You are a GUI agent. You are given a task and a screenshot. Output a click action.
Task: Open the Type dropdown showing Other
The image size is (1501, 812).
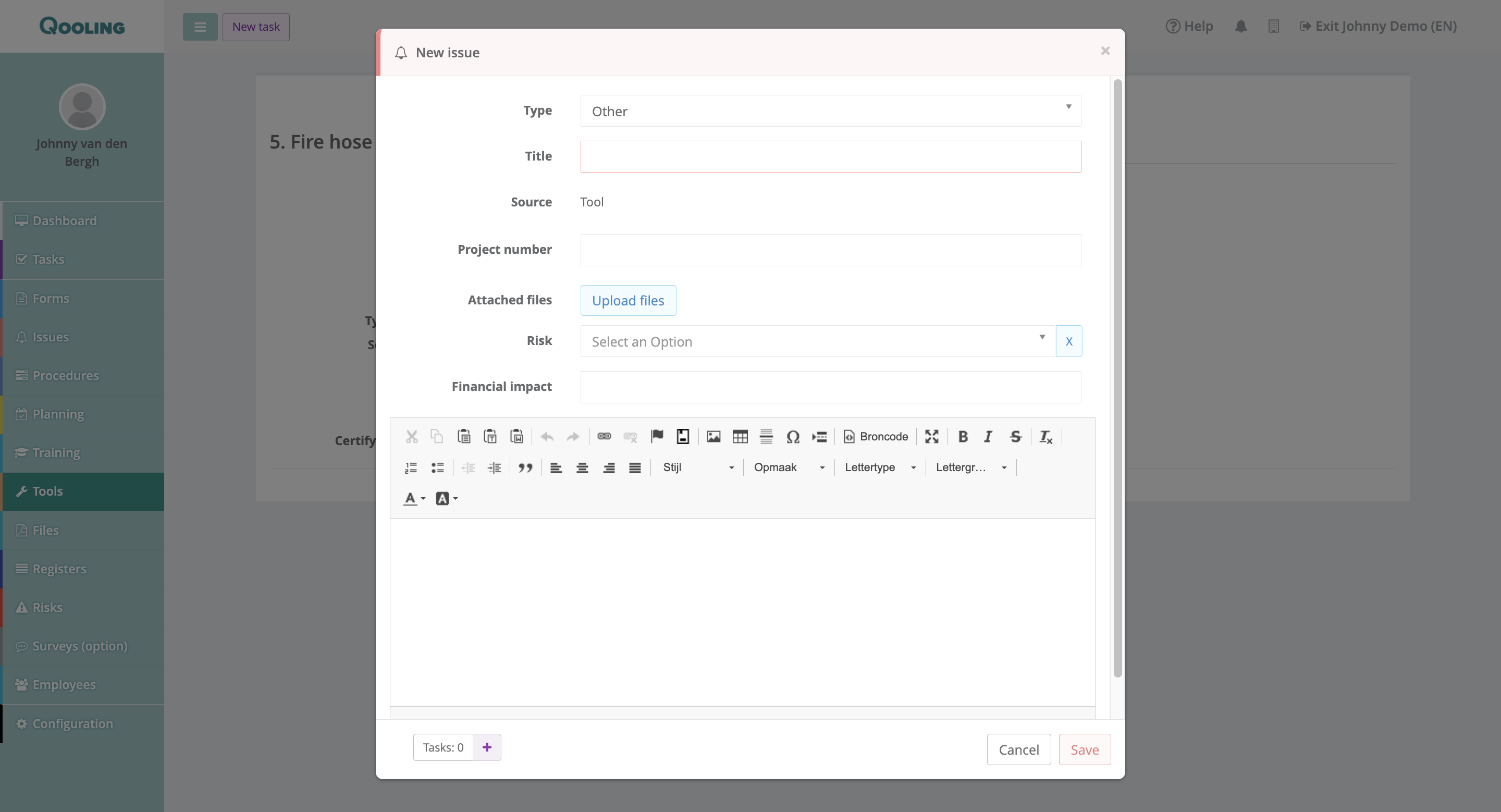pos(830,111)
